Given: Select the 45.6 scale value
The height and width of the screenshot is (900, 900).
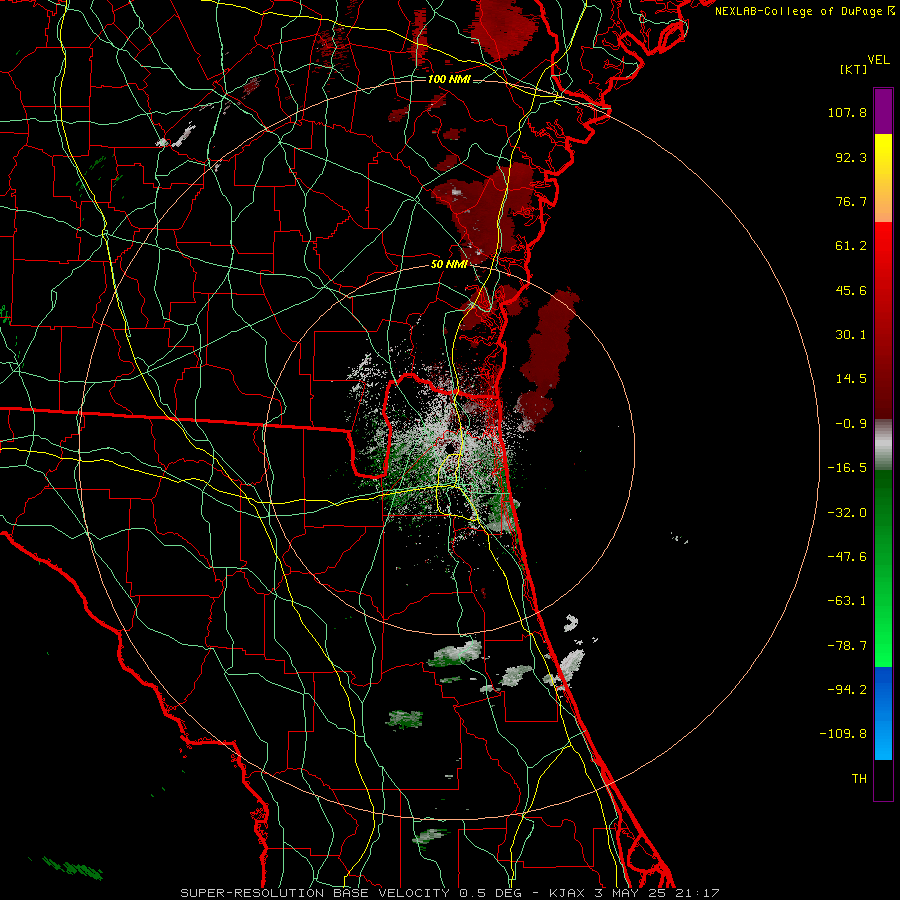Looking at the screenshot, I should click(x=851, y=290).
